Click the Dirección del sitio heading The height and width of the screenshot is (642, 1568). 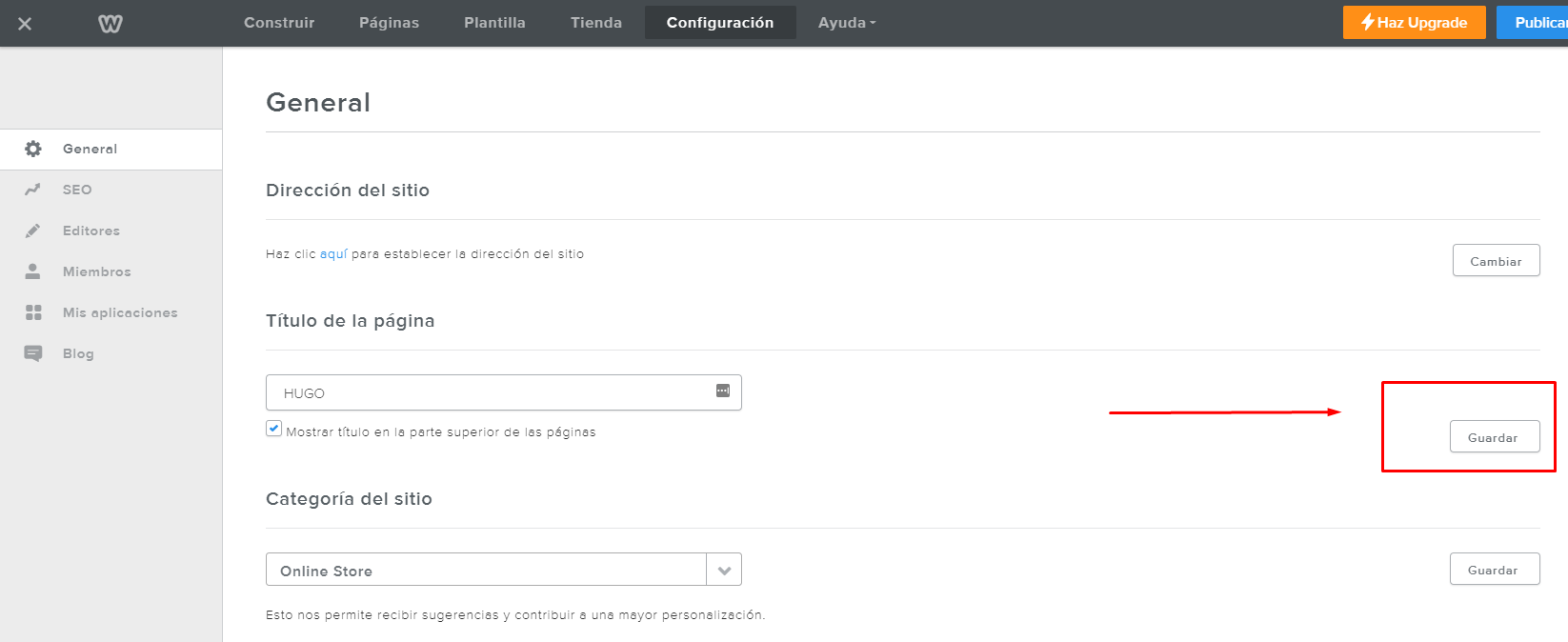[x=348, y=191]
